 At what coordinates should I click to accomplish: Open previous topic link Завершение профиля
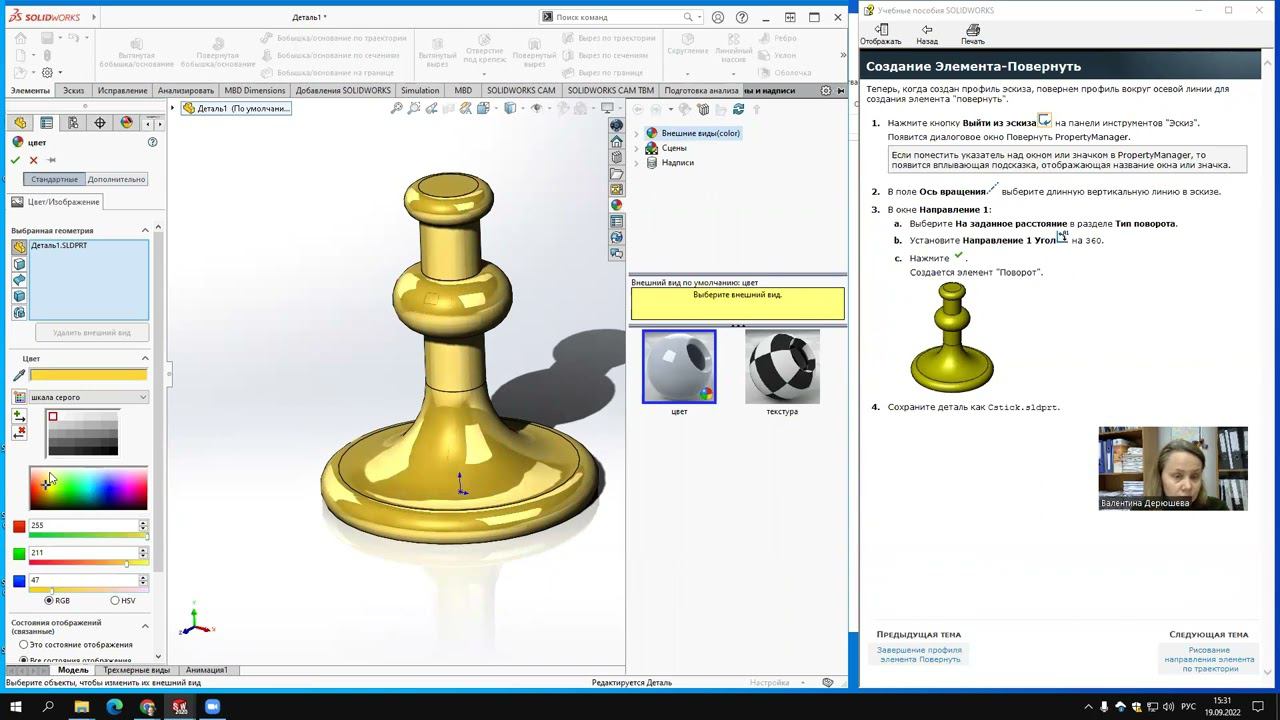tap(919, 654)
